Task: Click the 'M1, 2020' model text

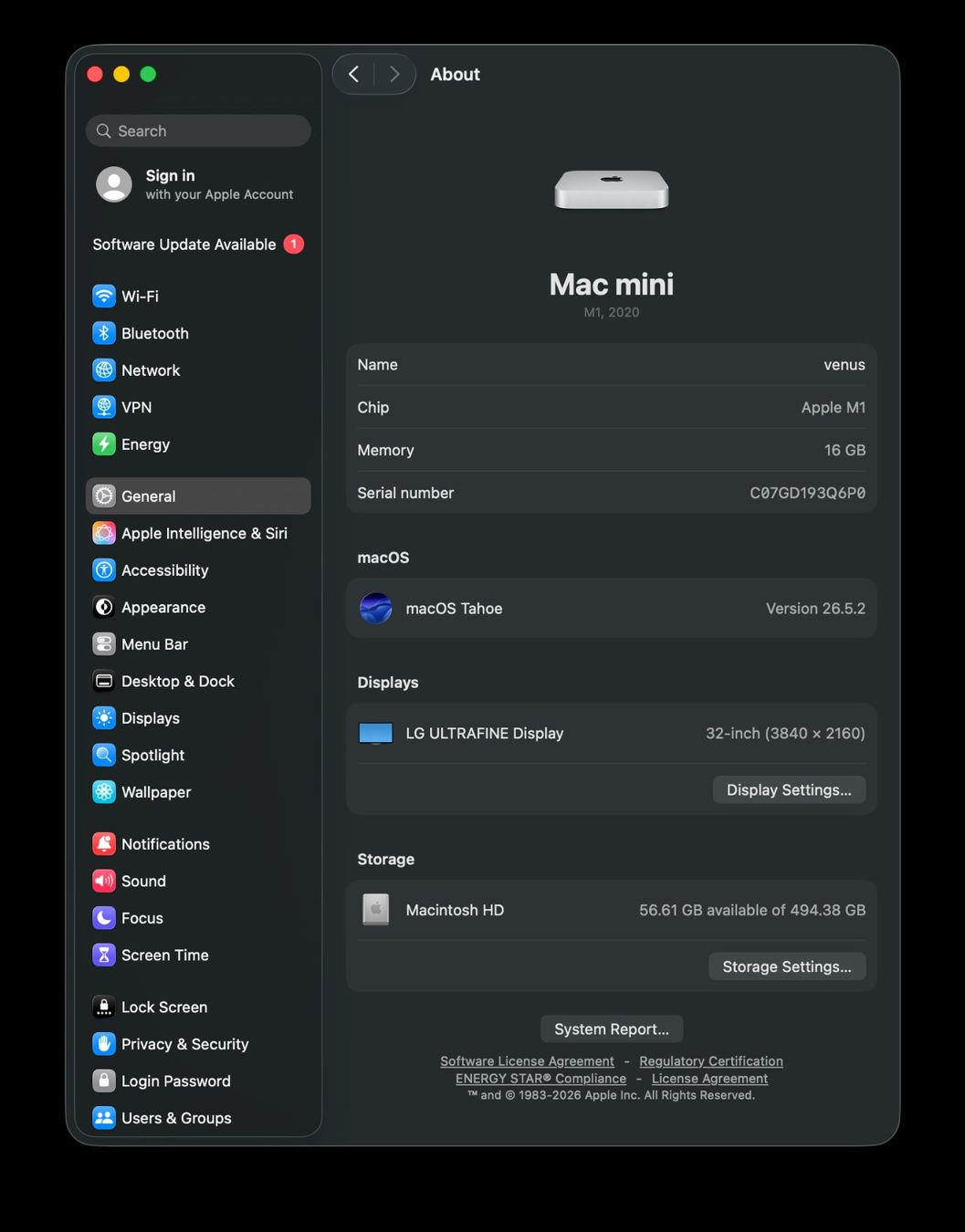Action: (x=612, y=312)
